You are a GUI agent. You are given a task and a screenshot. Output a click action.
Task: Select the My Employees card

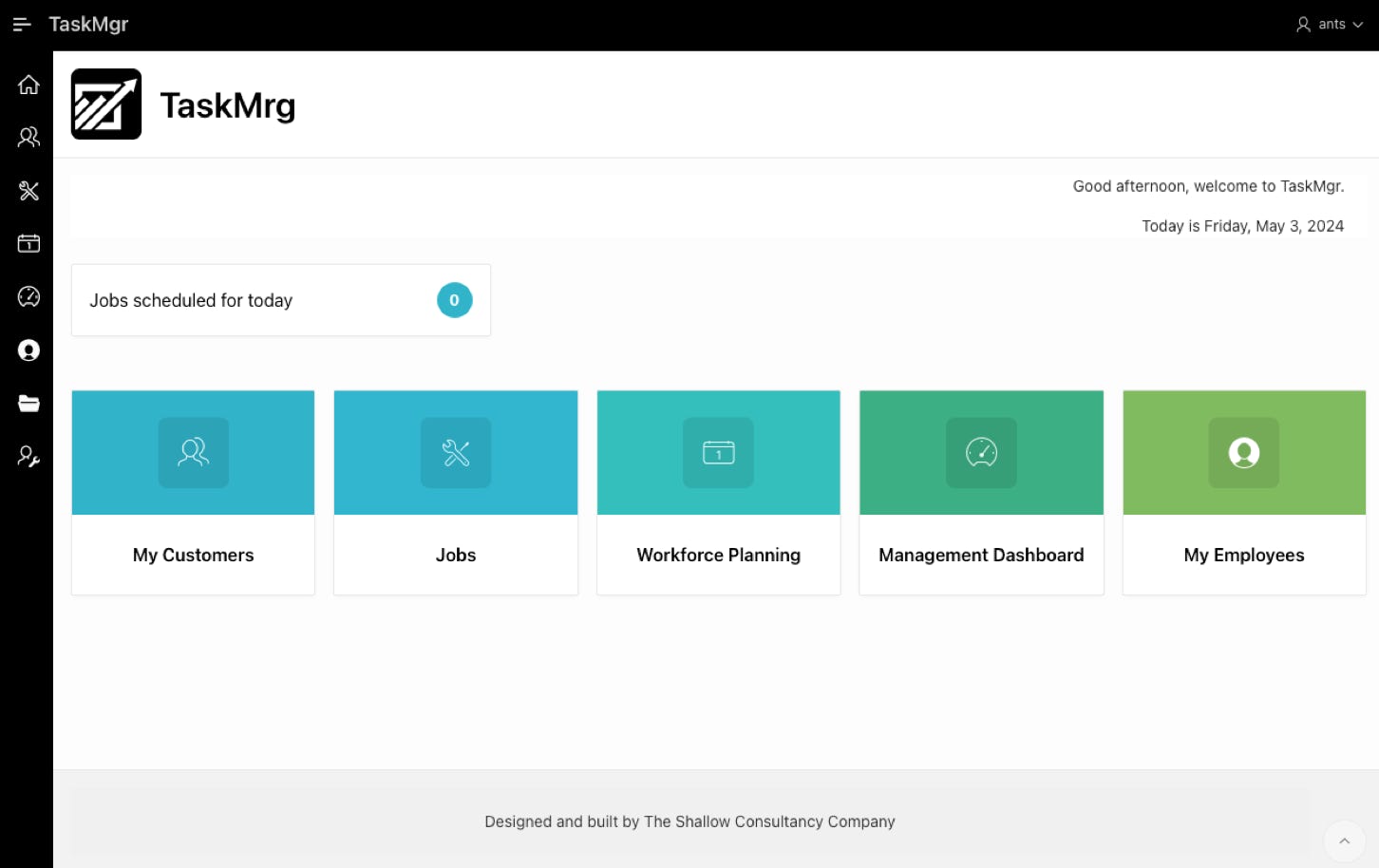point(1244,492)
